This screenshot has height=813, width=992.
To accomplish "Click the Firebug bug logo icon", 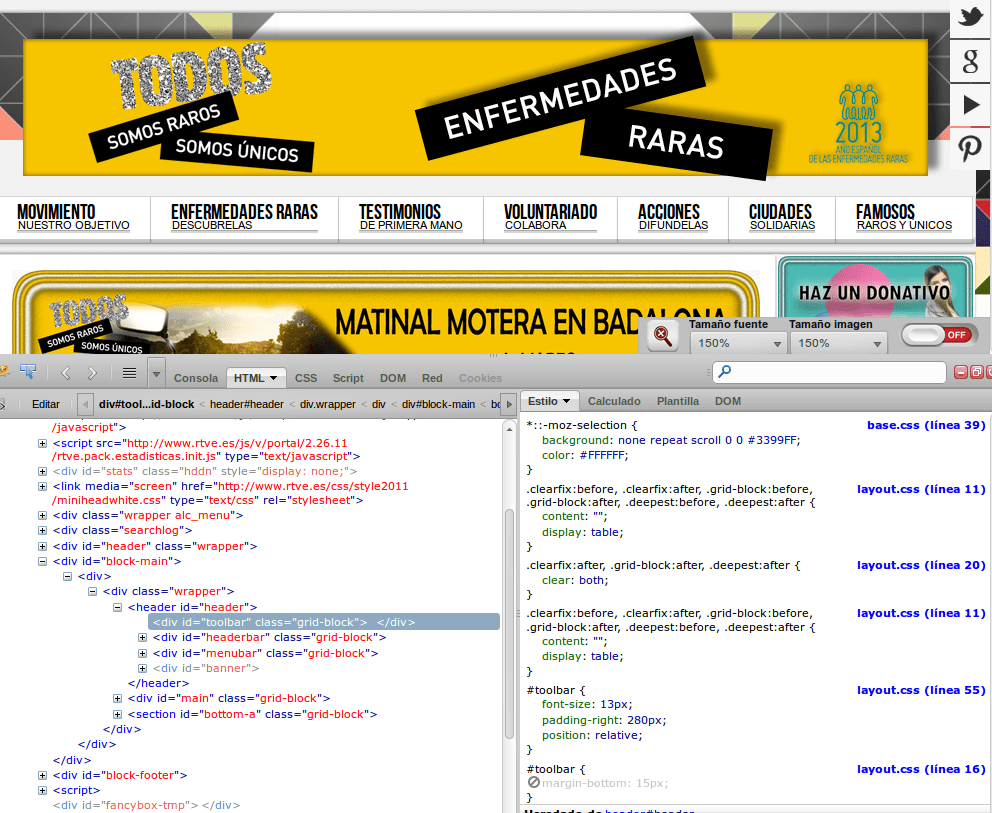I will [x=3, y=372].
